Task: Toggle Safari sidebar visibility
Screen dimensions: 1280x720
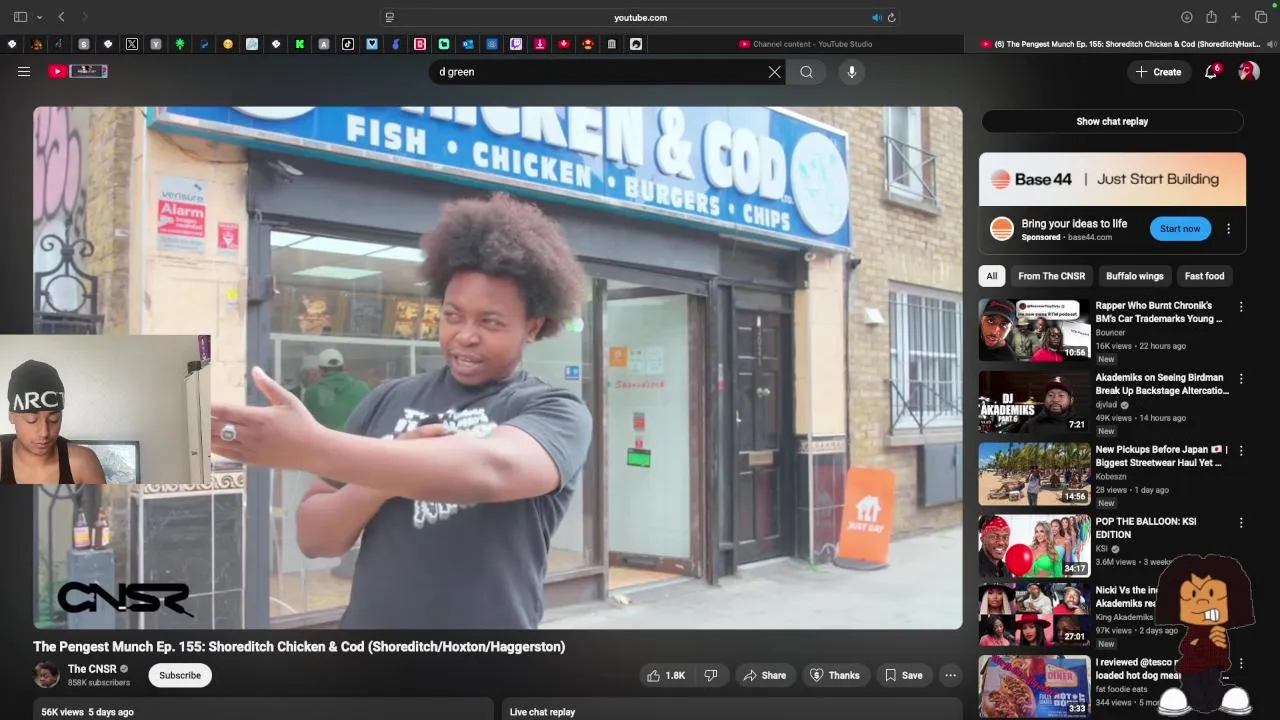Action: coord(20,17)
